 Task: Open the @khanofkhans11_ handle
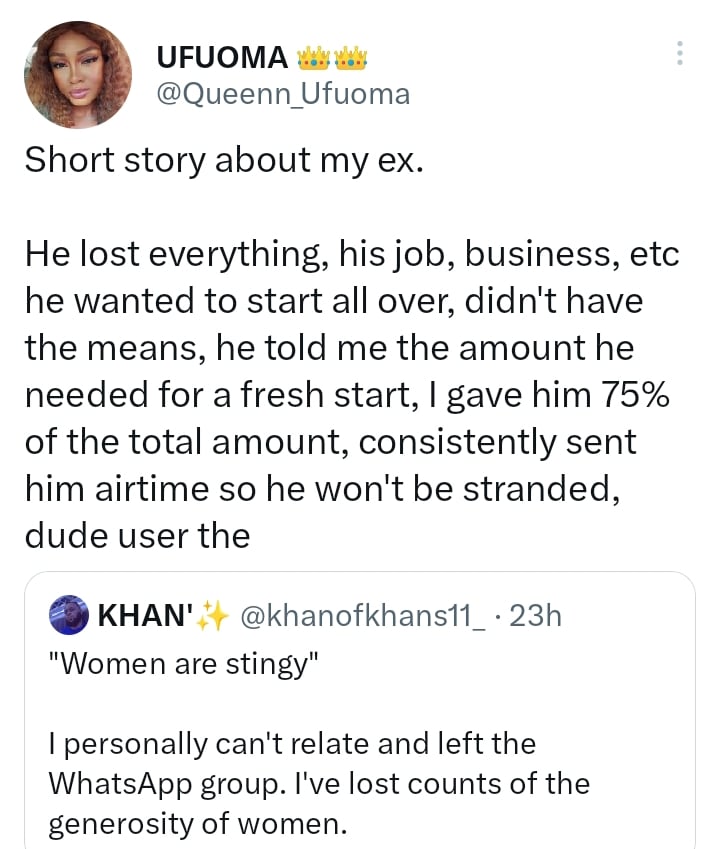362,616
